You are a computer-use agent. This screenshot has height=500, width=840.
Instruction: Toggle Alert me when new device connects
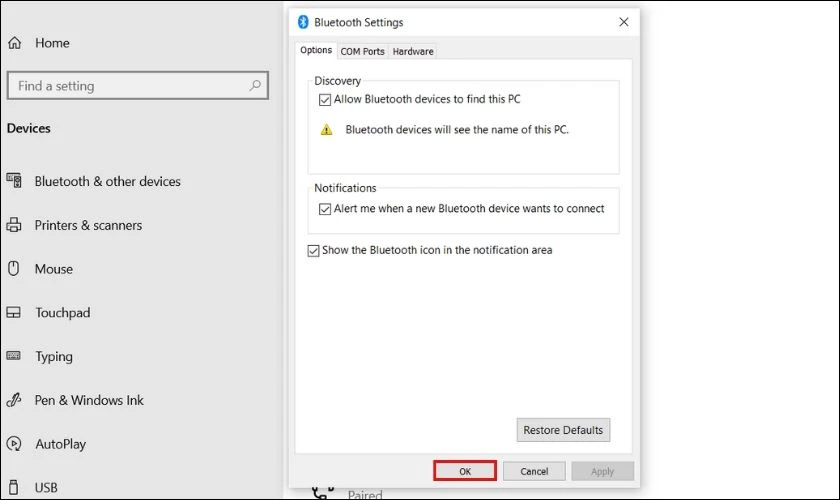click(x=325, y=209)
